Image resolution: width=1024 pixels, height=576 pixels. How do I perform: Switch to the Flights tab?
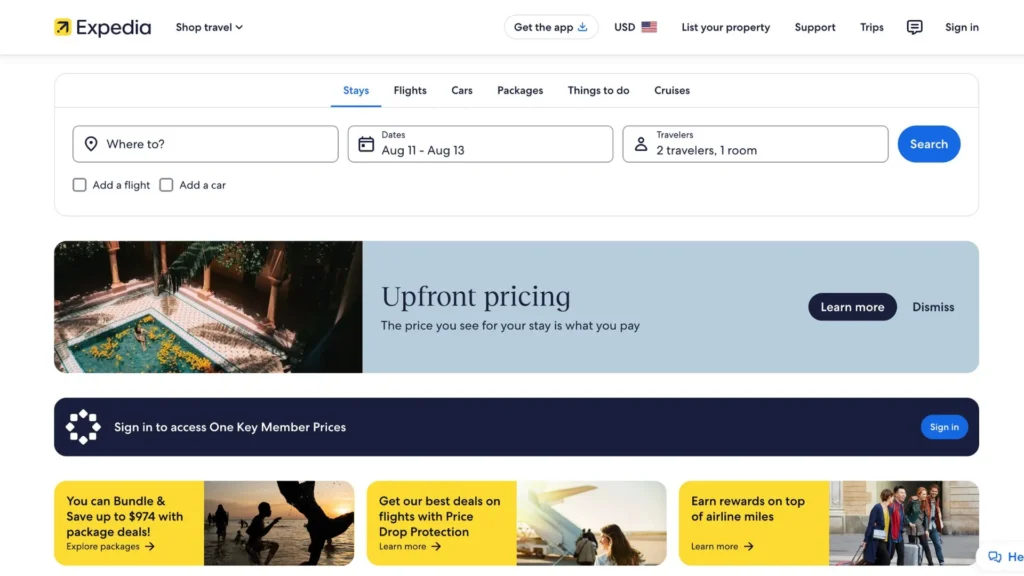click(409, 90)
